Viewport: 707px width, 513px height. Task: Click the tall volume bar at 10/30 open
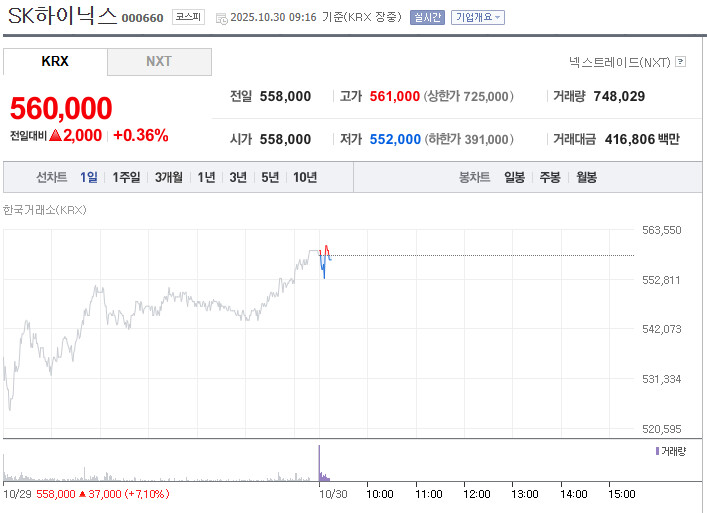tap(319, 463)
